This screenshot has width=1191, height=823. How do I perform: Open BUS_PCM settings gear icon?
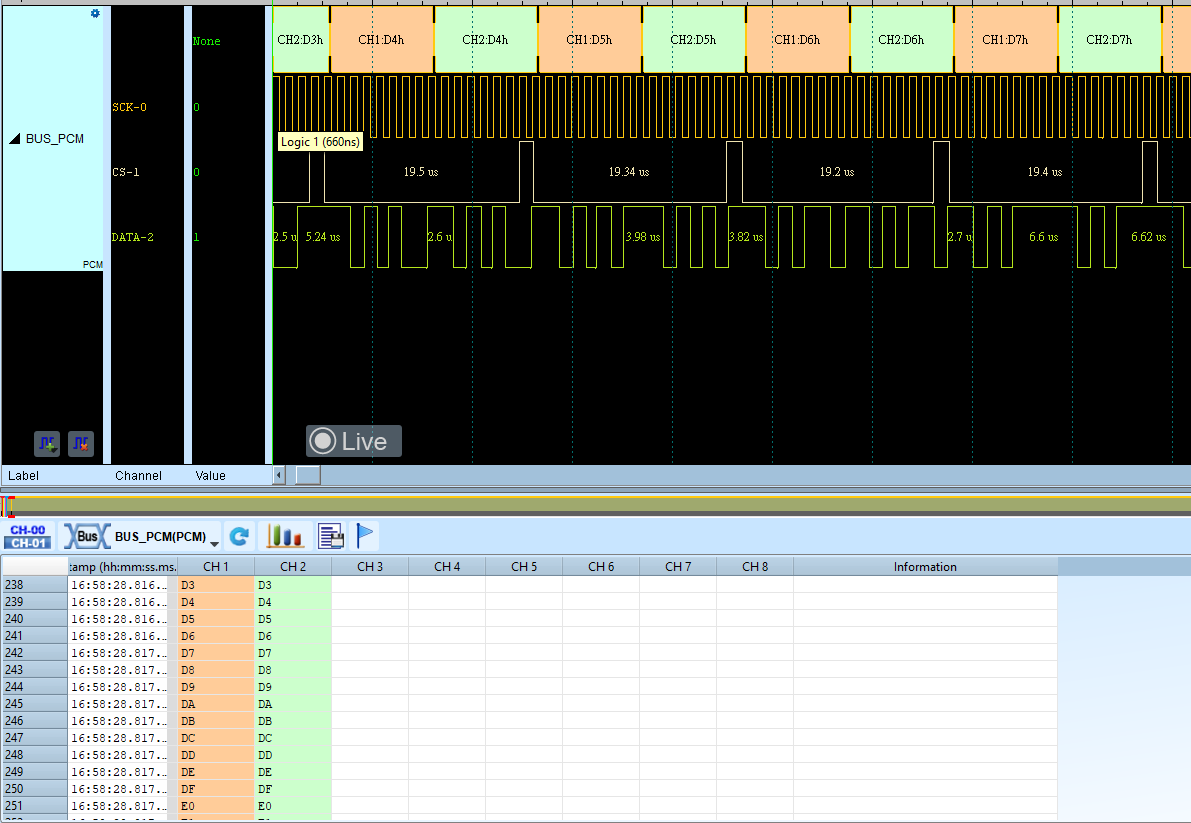tap(95, 14)
